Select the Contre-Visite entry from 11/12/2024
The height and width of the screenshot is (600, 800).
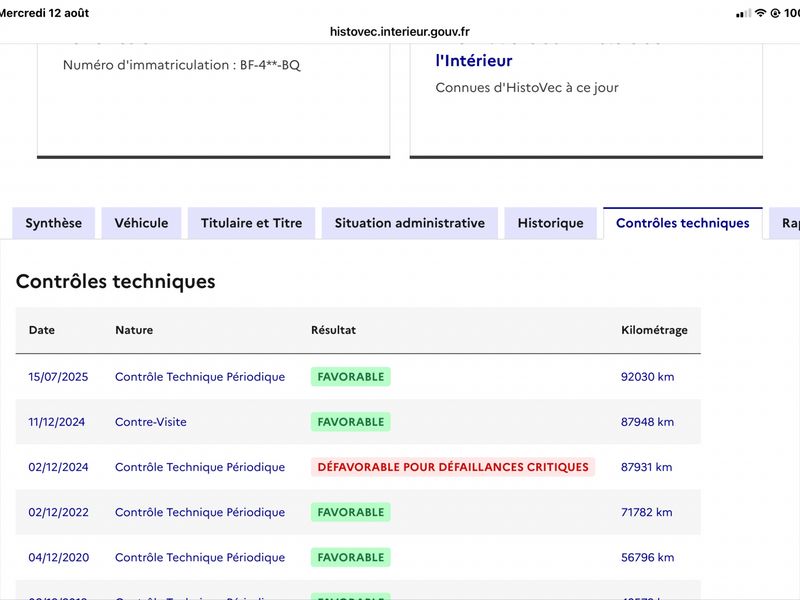[151, 422]
